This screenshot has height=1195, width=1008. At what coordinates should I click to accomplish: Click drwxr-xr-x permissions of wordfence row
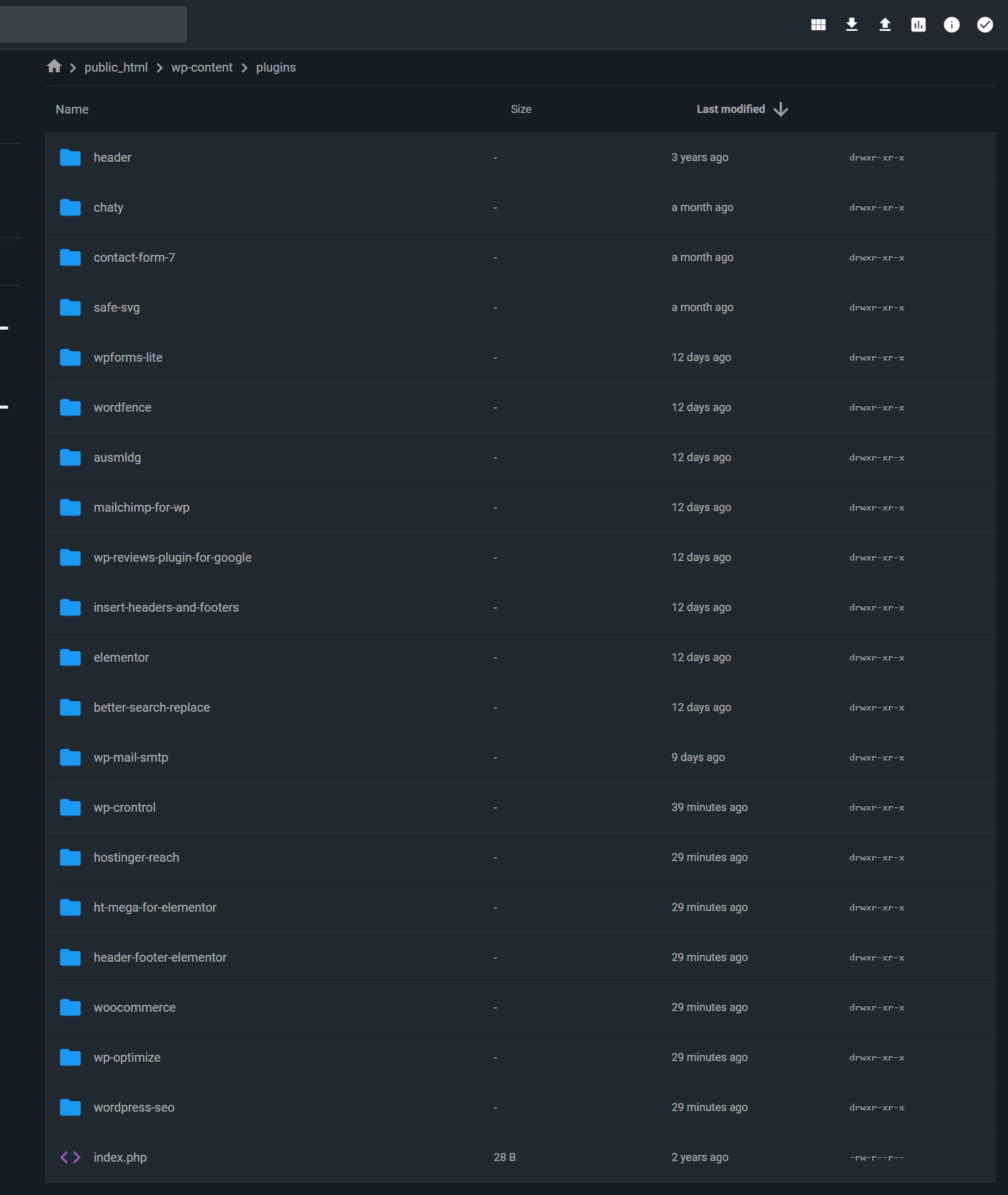pos(877,407)
